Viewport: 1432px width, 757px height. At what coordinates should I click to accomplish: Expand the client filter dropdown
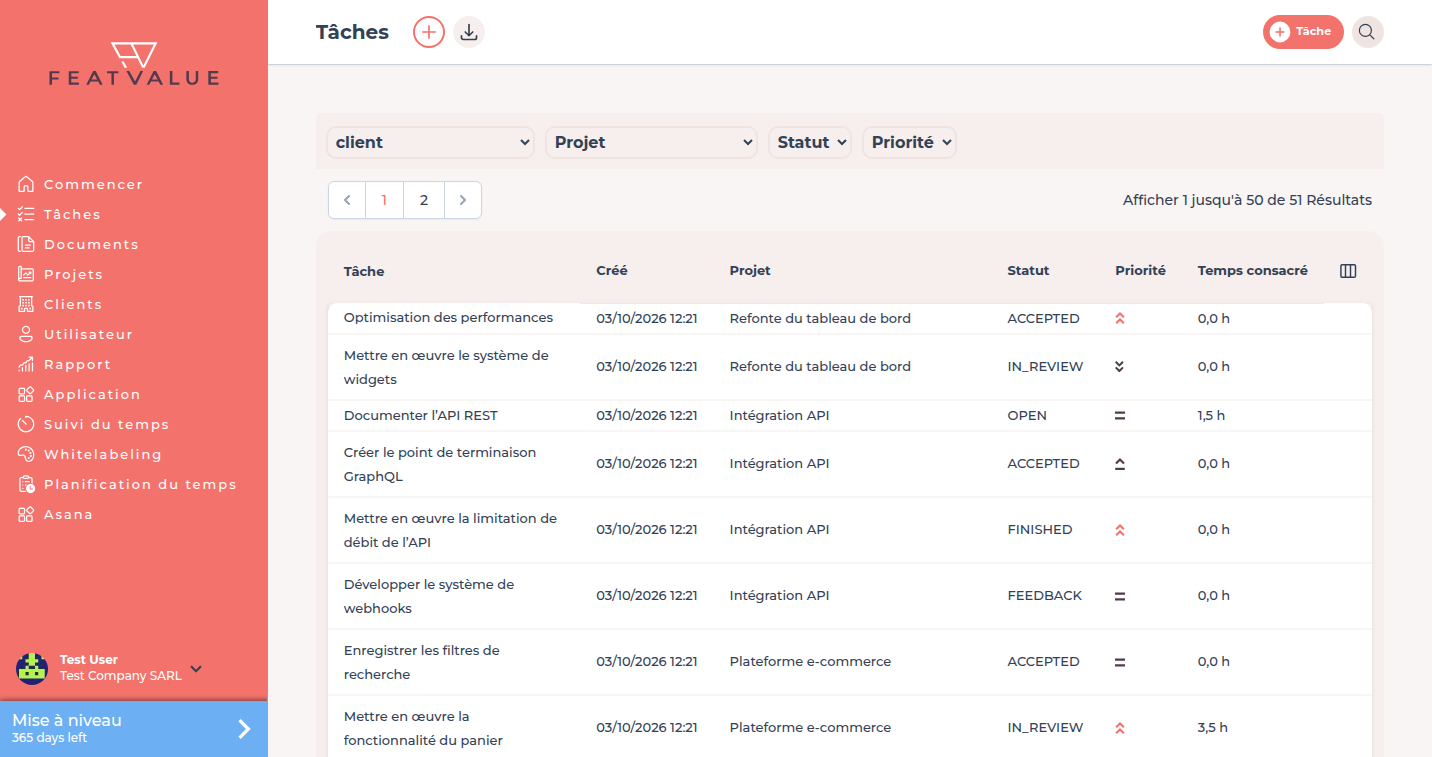431,142
